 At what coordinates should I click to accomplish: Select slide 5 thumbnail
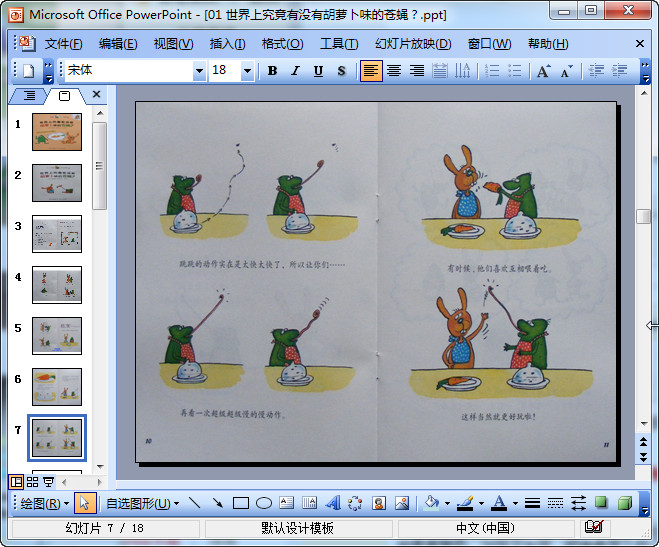coord(57,336)
